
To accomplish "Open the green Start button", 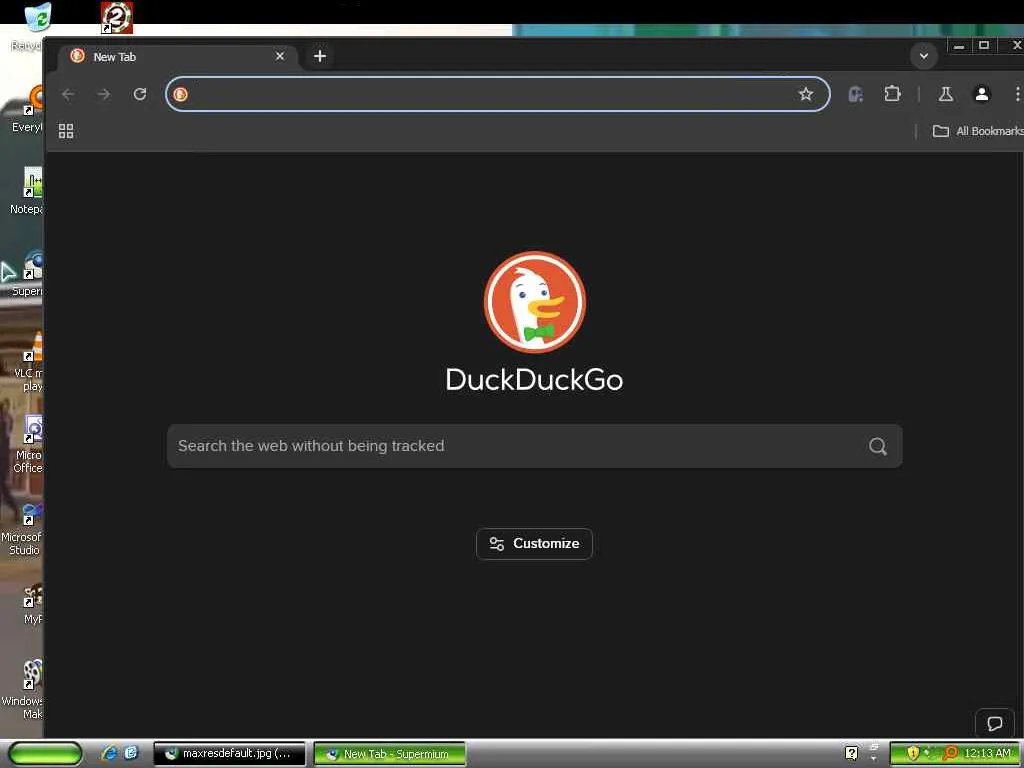I will point(45,754).
